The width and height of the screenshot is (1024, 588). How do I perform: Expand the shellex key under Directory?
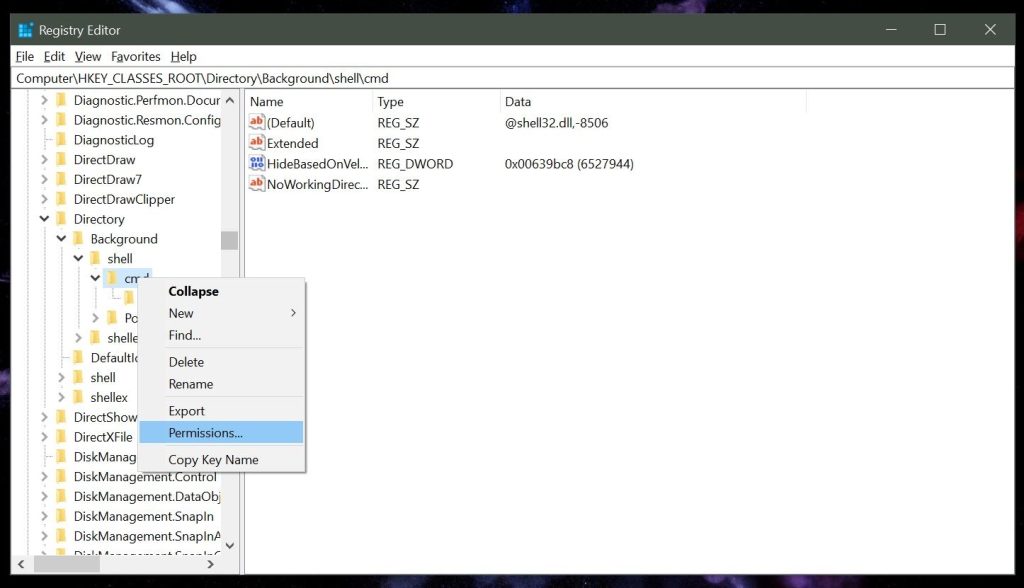(61, 397)
